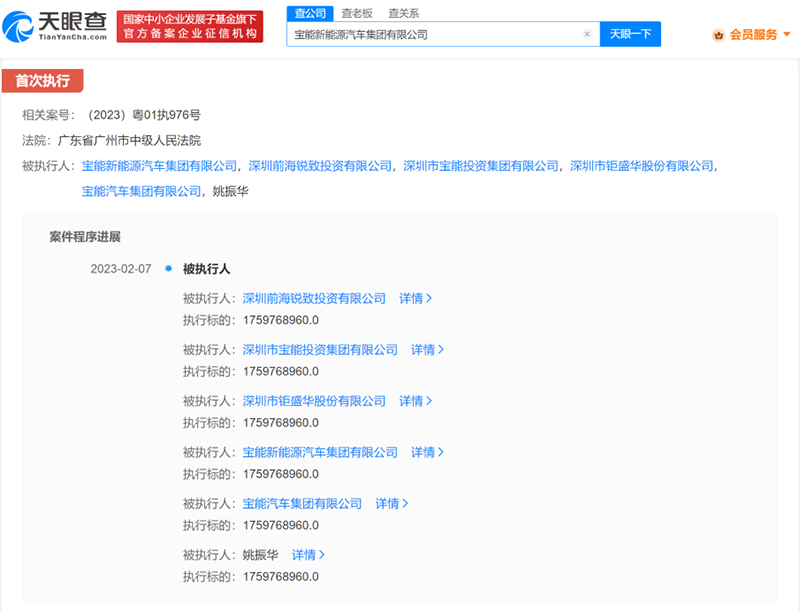Image resolution: width=800 pixels, height=612 pixels.
Task: Click the red 国家中小企业发展子基金旗下 banner
Action: [190, 27]
